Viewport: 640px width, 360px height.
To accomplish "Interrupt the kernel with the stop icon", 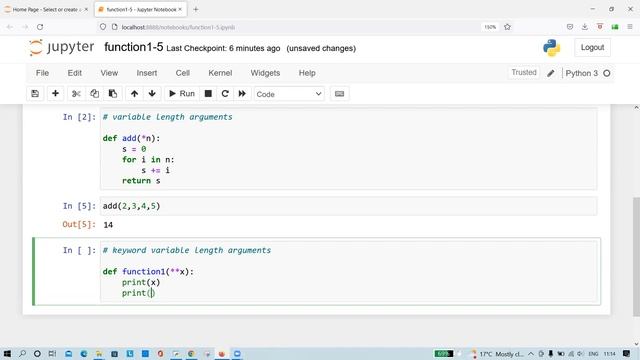I will tap(208, 94).
